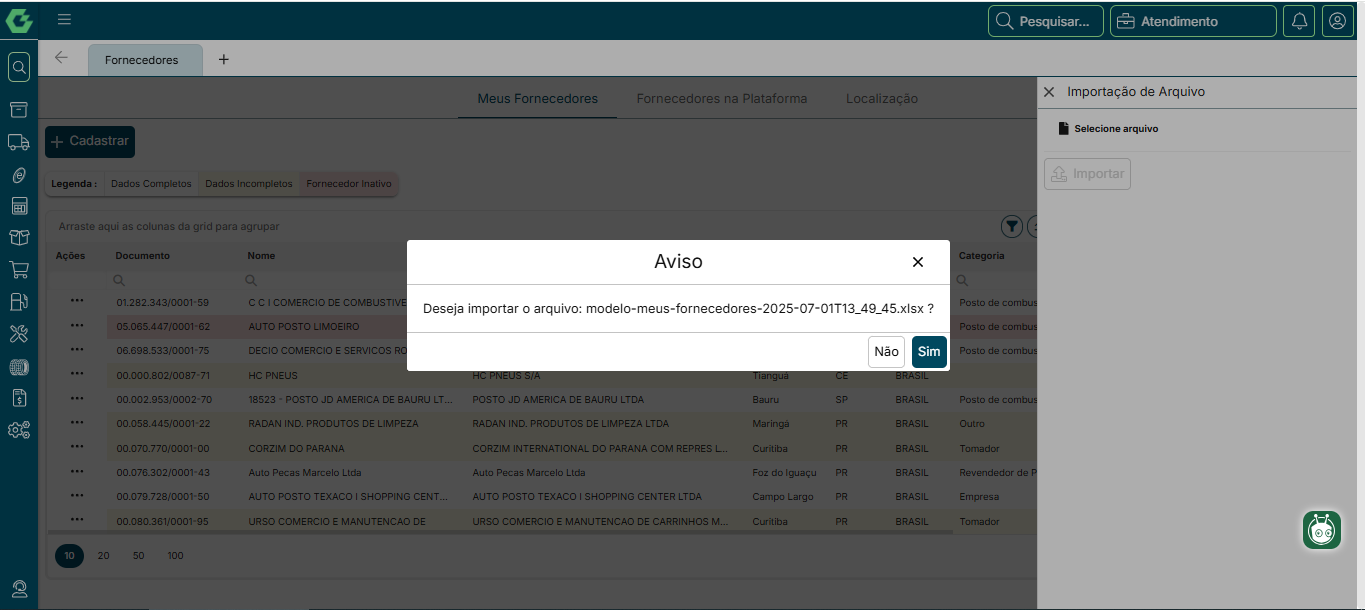Viewport: 1365px width, 610px height.
Task: Switch to Meus Fornecedores tab
Action: point(537,99)
